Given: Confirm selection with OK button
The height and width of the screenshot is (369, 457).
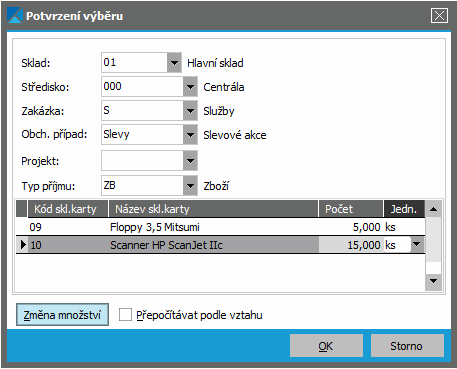Looking at the screenshot, I should coord(326,346).
